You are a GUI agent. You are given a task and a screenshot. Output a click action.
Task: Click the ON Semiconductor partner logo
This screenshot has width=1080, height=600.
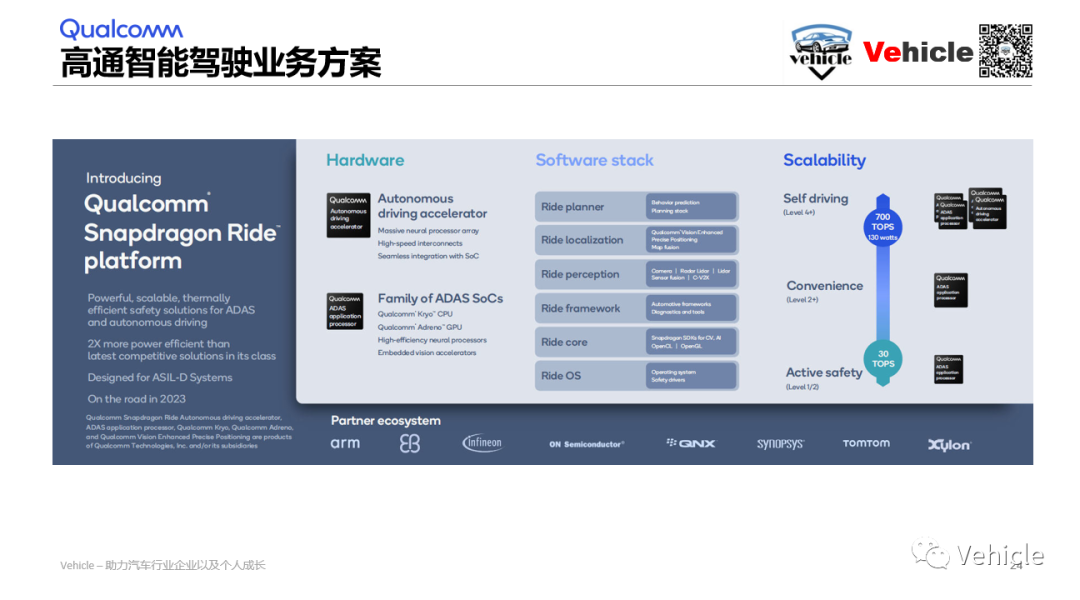click(x=586, y=444)
